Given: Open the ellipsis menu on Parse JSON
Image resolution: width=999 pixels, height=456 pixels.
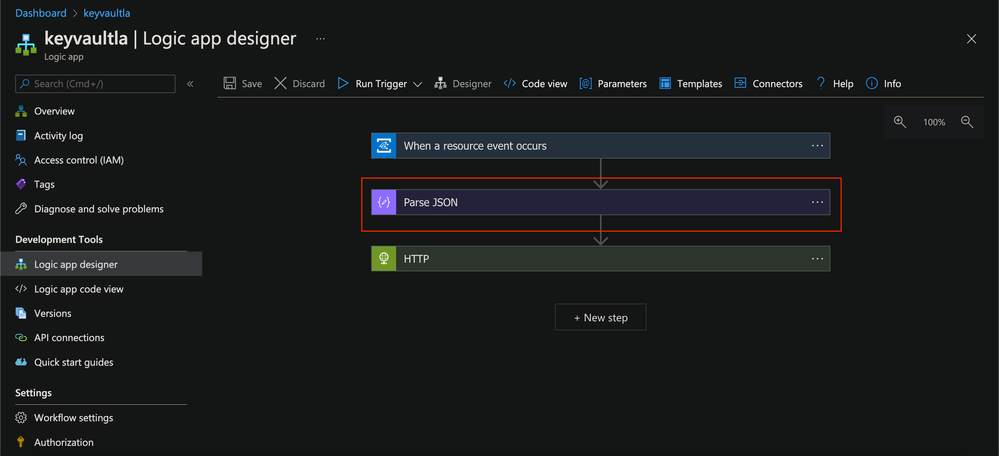Looking at the screenshot, I should (817, 203).
